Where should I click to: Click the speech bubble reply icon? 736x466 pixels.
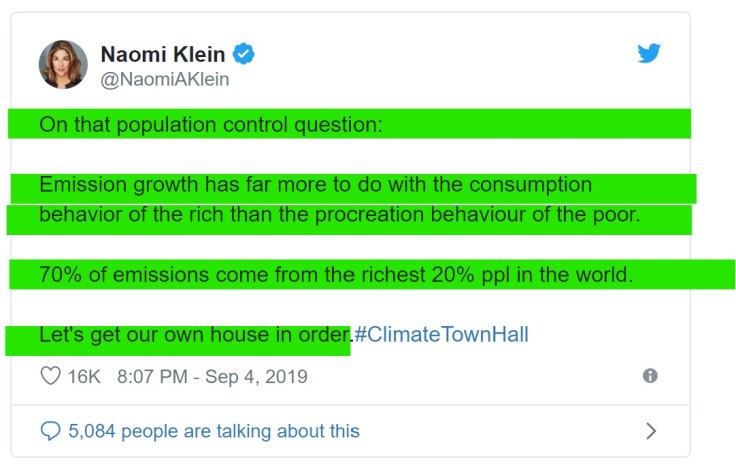click(x=50, y=431)
